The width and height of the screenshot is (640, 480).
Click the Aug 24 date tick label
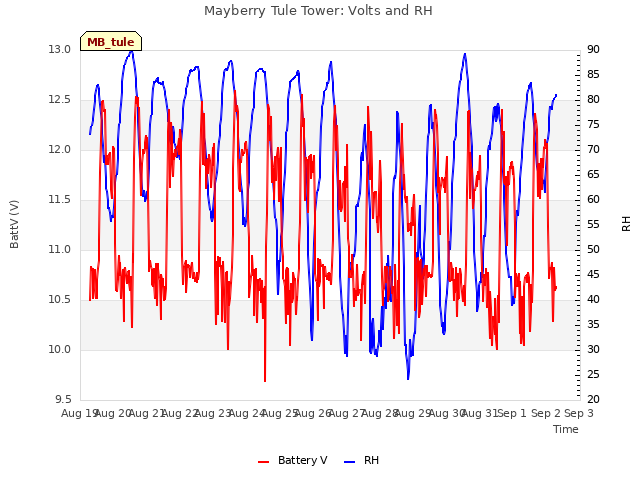coord(247,413)
